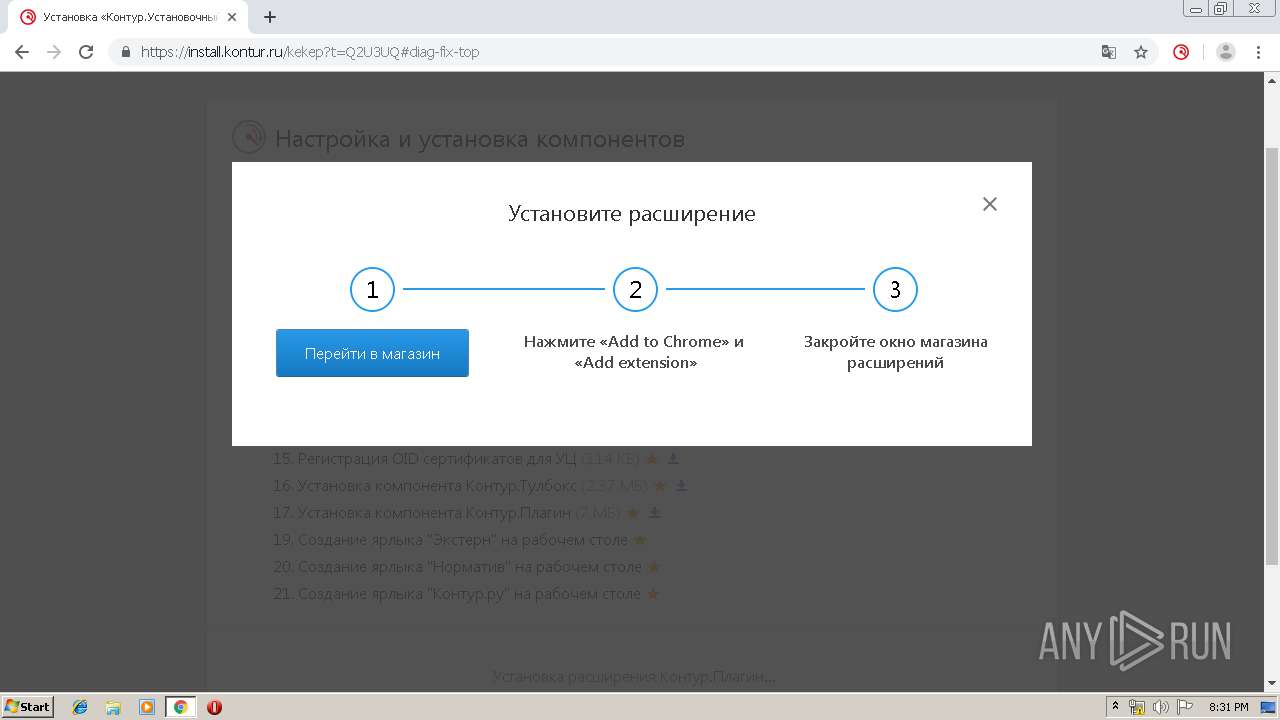Close the "Установите расширение" dialog
Image resolution: width=1280 pixels, height=720 pixels.
pyautogui.click(x=990, y=204)
